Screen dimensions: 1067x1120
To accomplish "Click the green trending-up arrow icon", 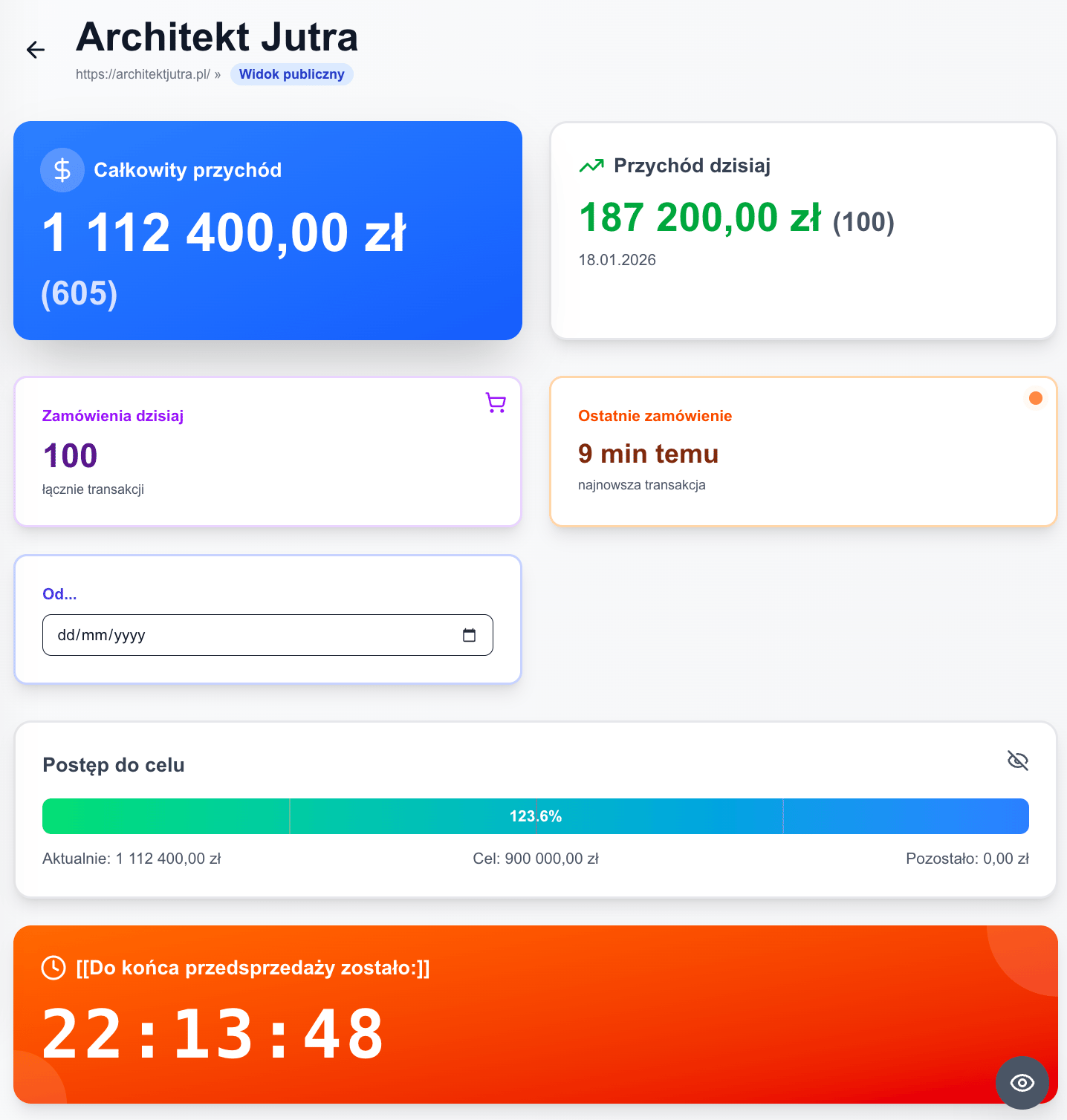I will pyautogui.click(x=591, y=166).
